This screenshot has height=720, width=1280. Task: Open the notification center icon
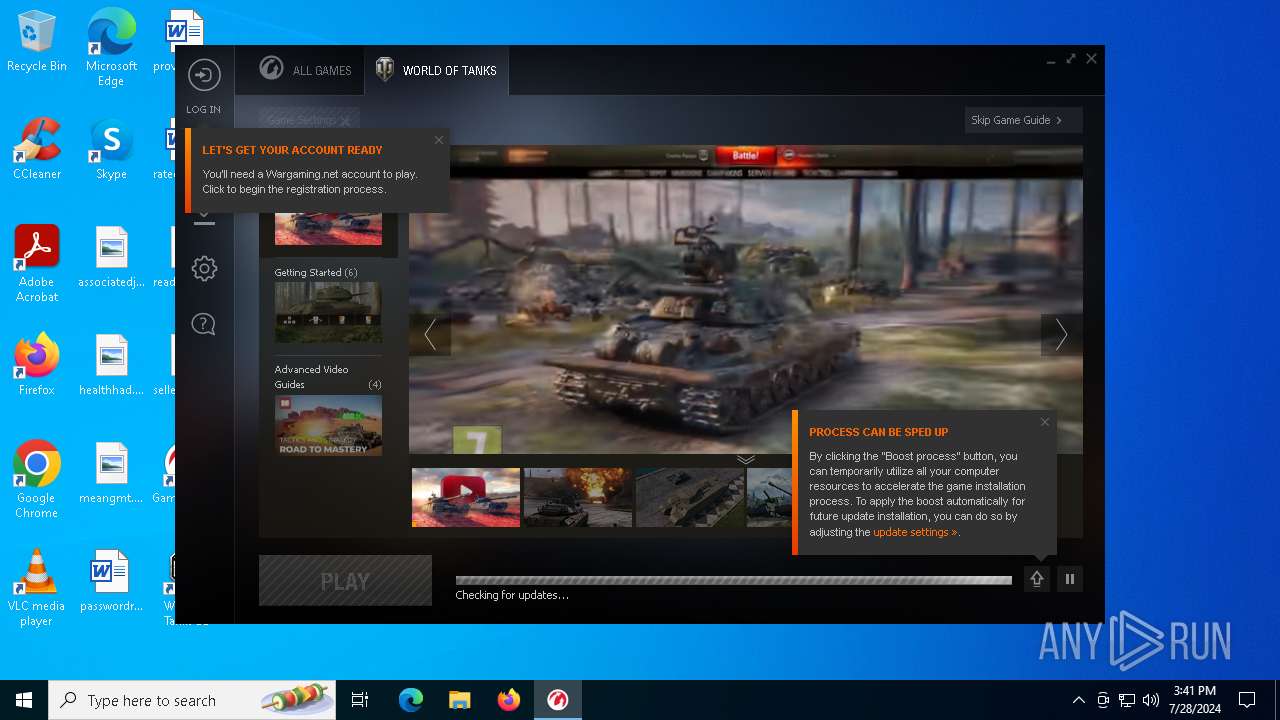(1247, 700)
